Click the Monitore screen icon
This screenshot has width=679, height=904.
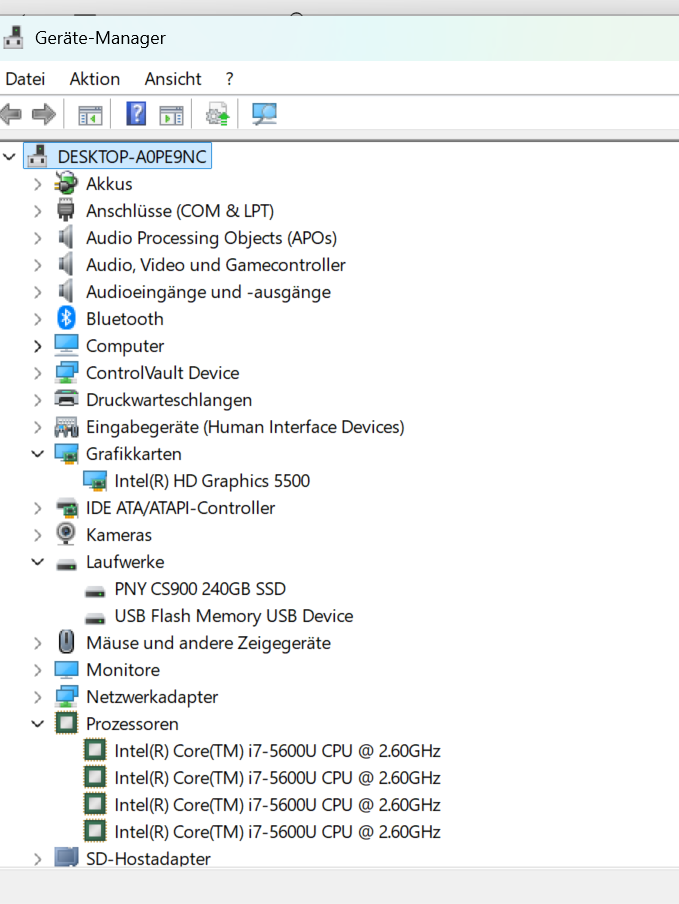(x=66, y=669)
